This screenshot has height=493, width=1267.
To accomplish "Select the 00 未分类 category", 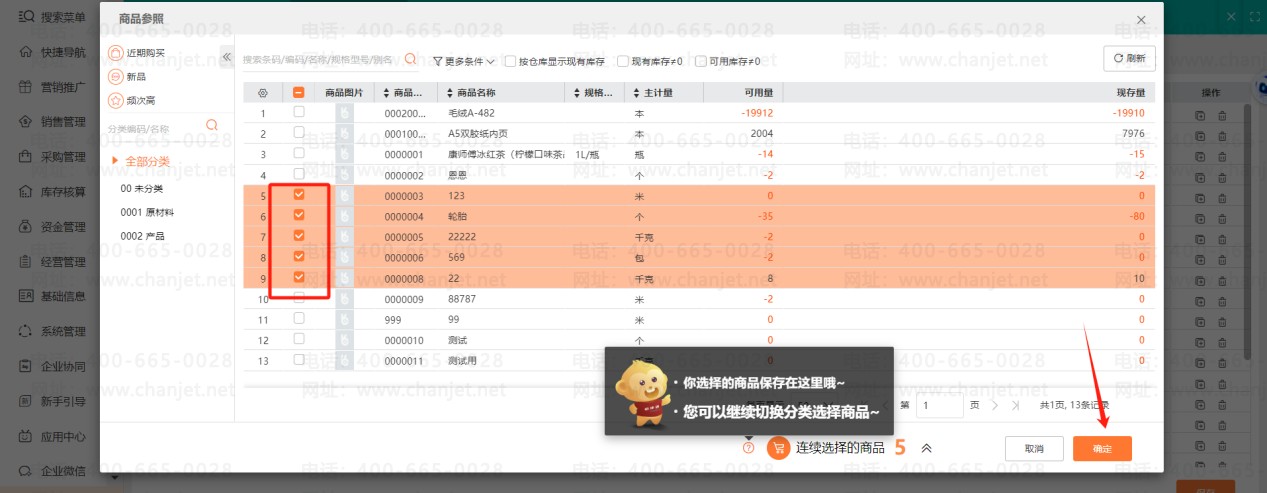I will [x=142, y=188].
